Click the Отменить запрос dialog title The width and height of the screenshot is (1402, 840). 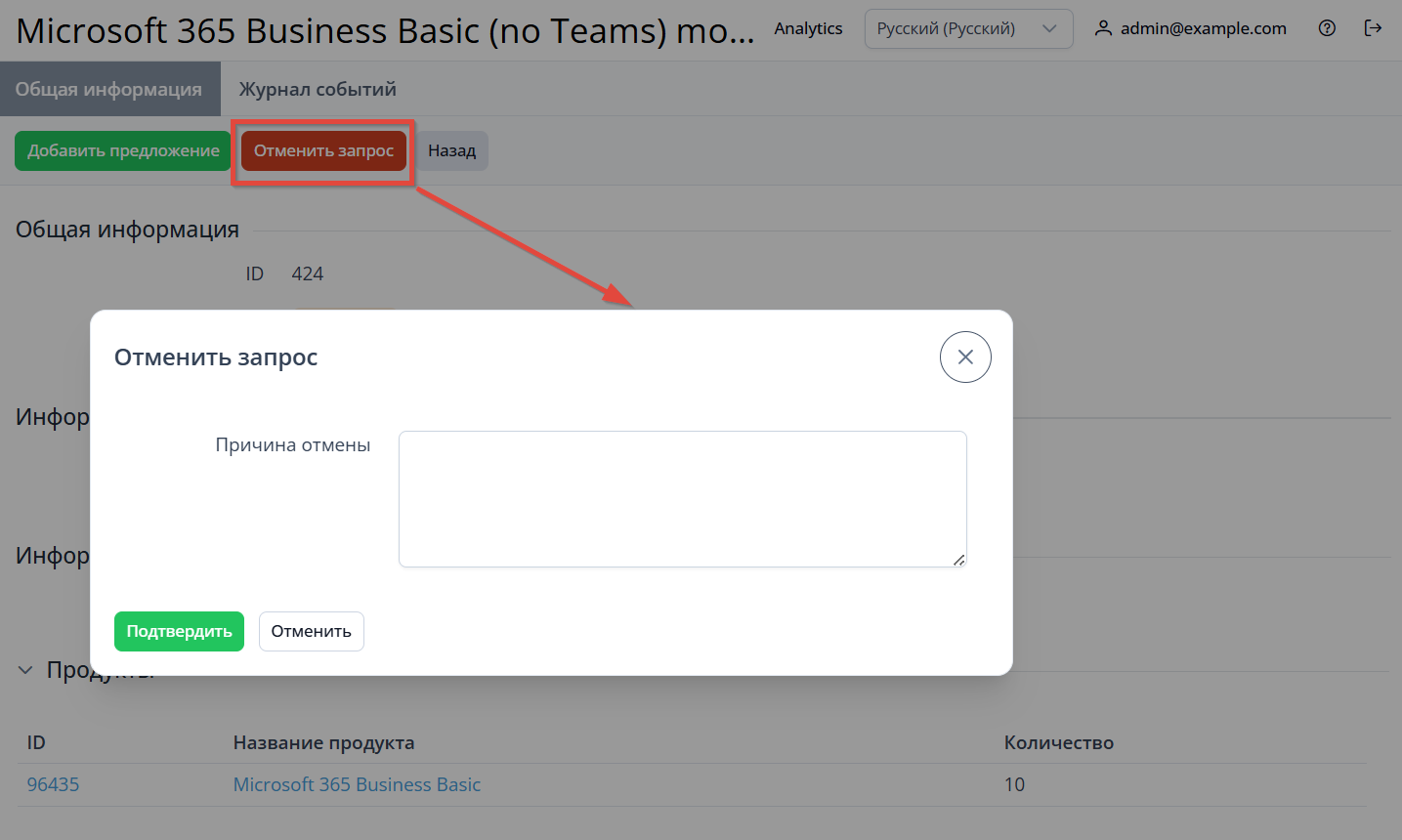tap(216, 357)
